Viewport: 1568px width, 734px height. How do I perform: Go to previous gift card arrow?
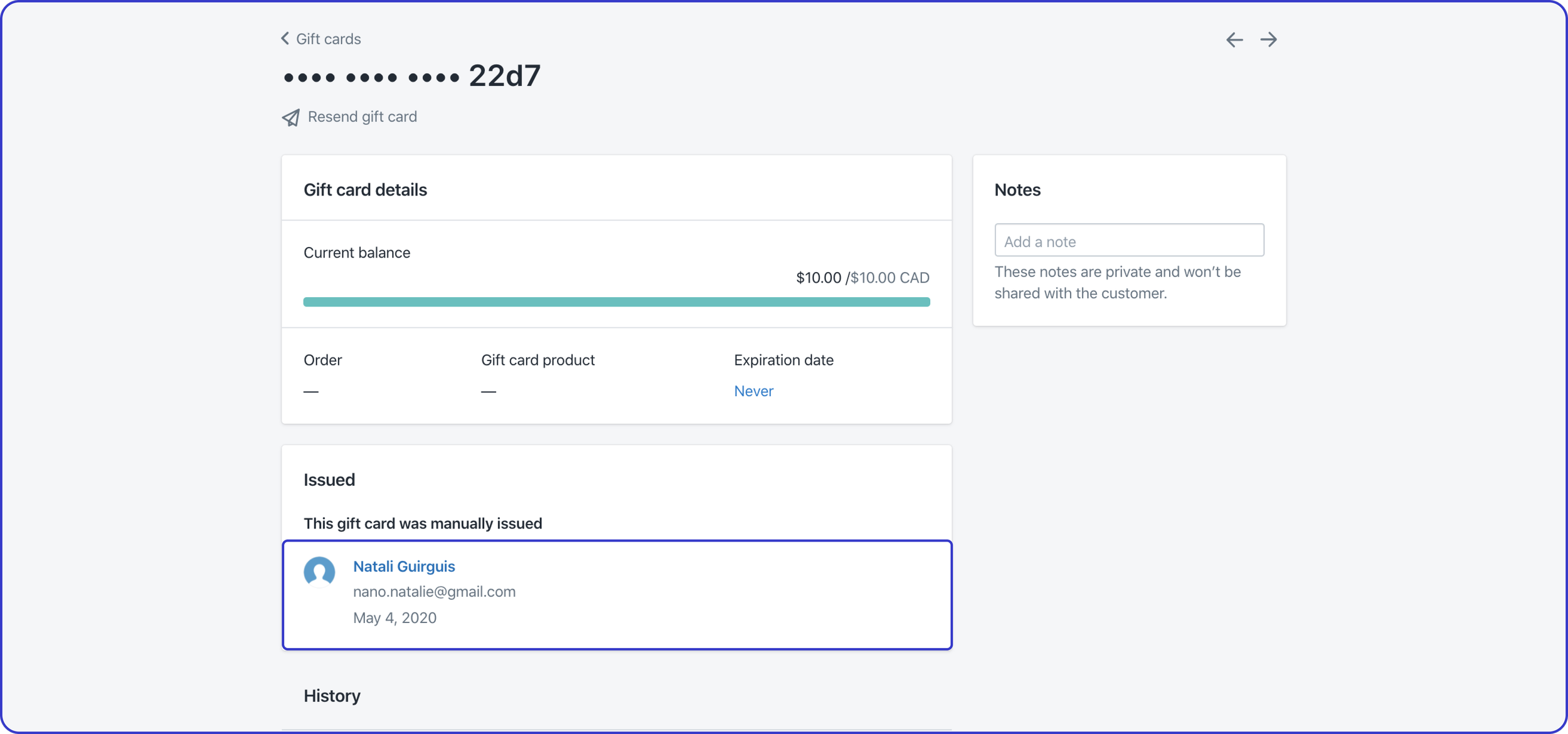point(1234,39)
